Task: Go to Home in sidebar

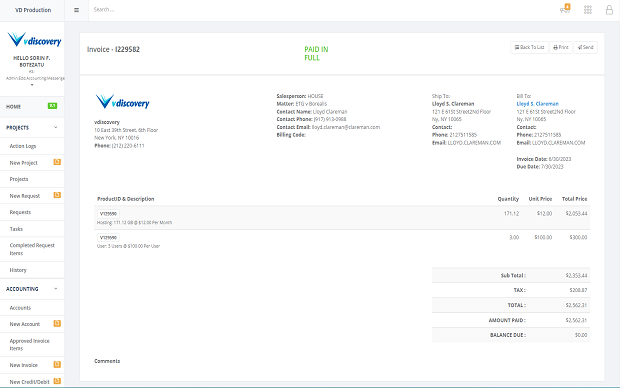Action: pyautogui.click(x=13, y=106)
